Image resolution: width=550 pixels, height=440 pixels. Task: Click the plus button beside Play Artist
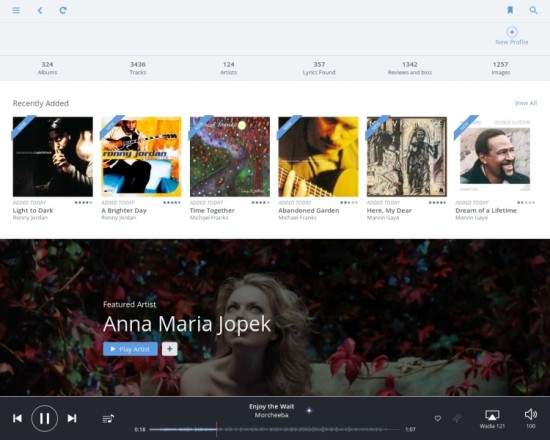tap(170, 349)
